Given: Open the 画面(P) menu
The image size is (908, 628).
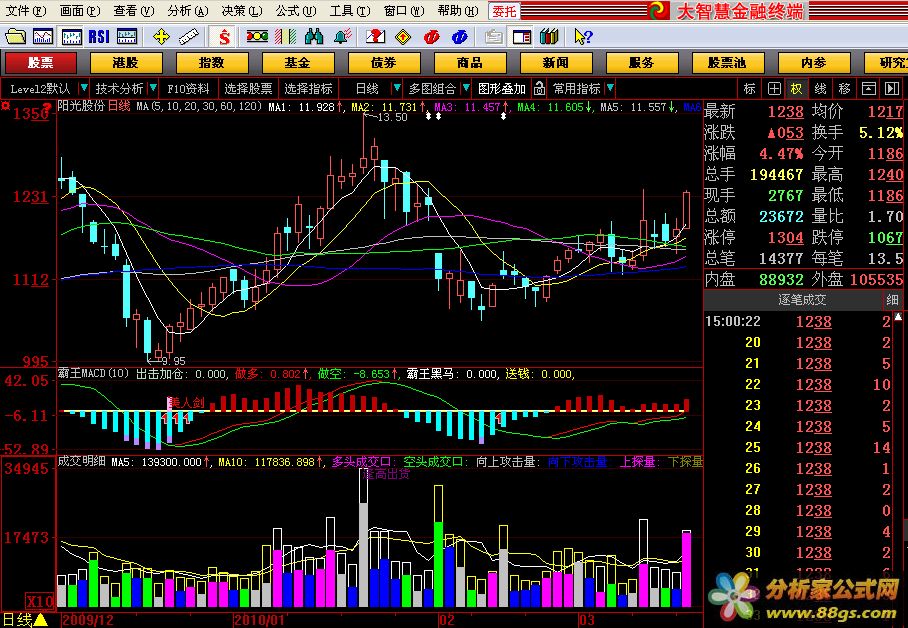Looking at the screenshot, I should click(79, 10).
